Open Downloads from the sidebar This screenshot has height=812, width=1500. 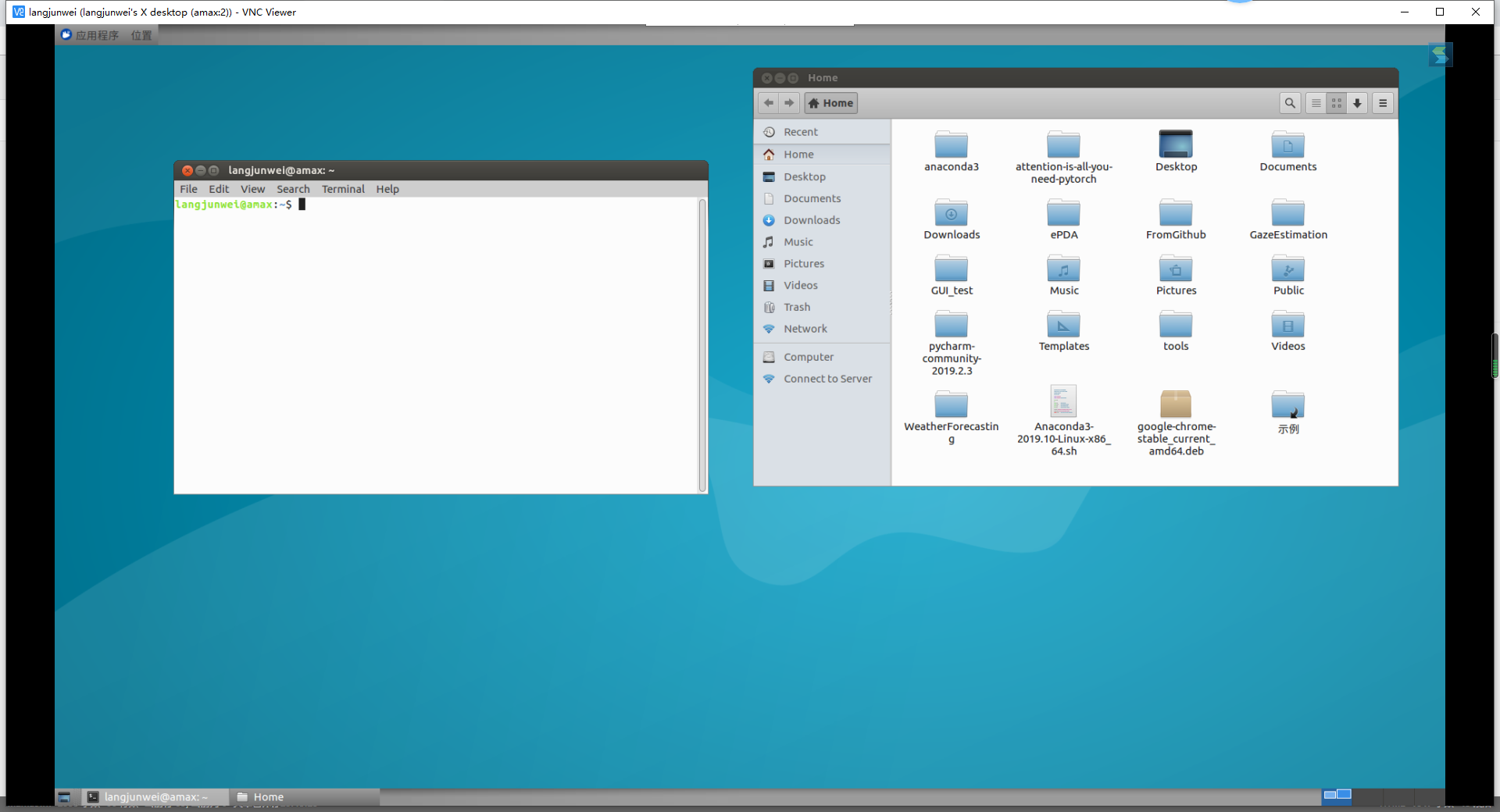coord(812,219)
